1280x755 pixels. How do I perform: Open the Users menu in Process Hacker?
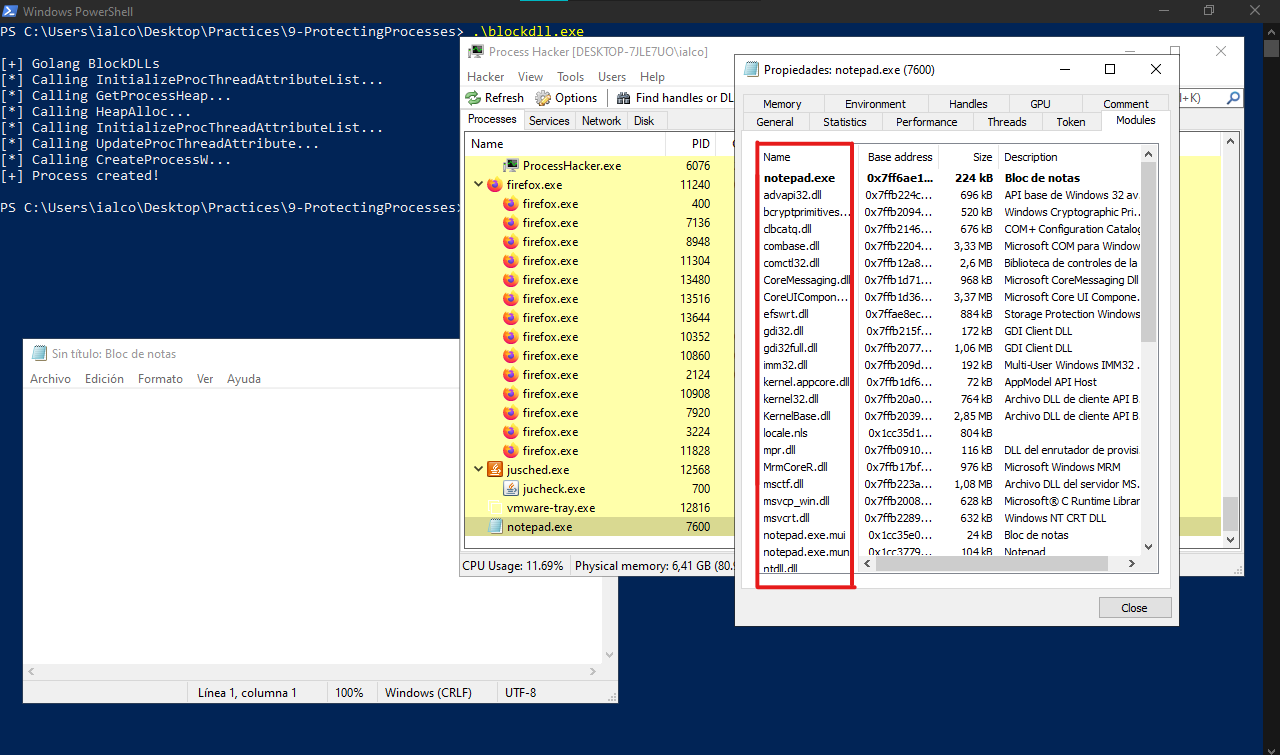point(612,77)
